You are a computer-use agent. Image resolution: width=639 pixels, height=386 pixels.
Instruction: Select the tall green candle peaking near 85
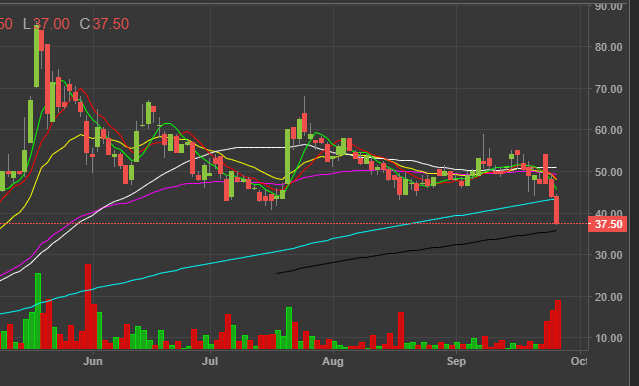tap(37, 56)
